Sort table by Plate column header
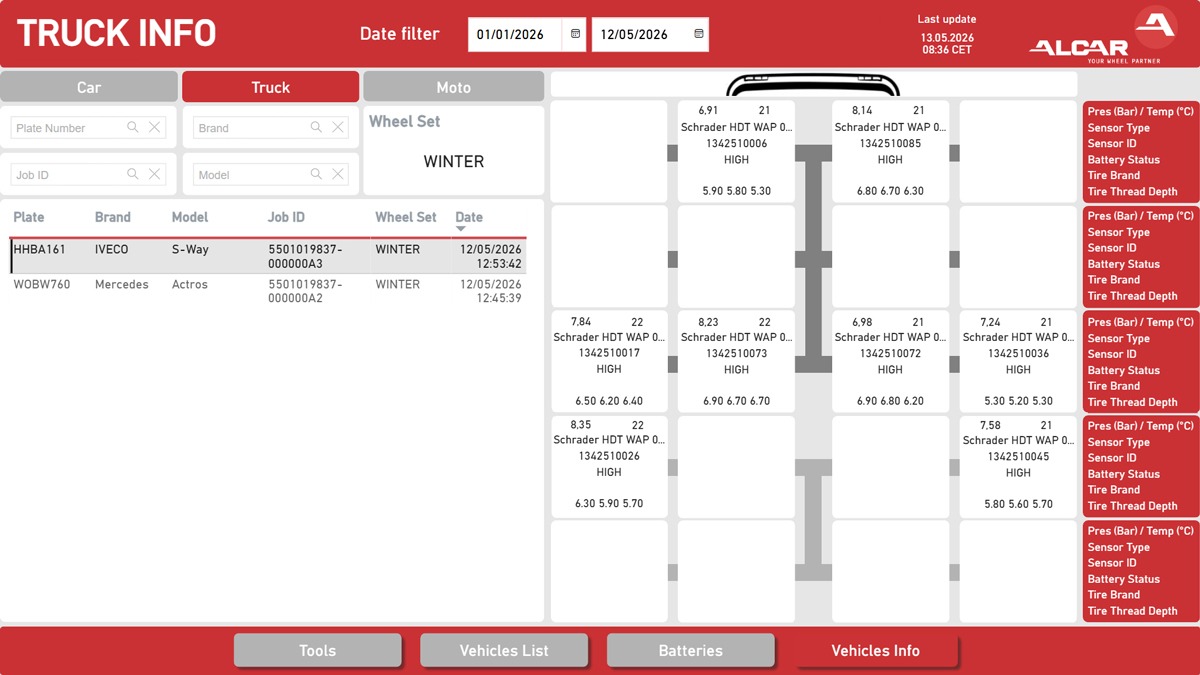The height and width of the screenshot is (675, 1200). pyautogui.click(x=29, y=217)
